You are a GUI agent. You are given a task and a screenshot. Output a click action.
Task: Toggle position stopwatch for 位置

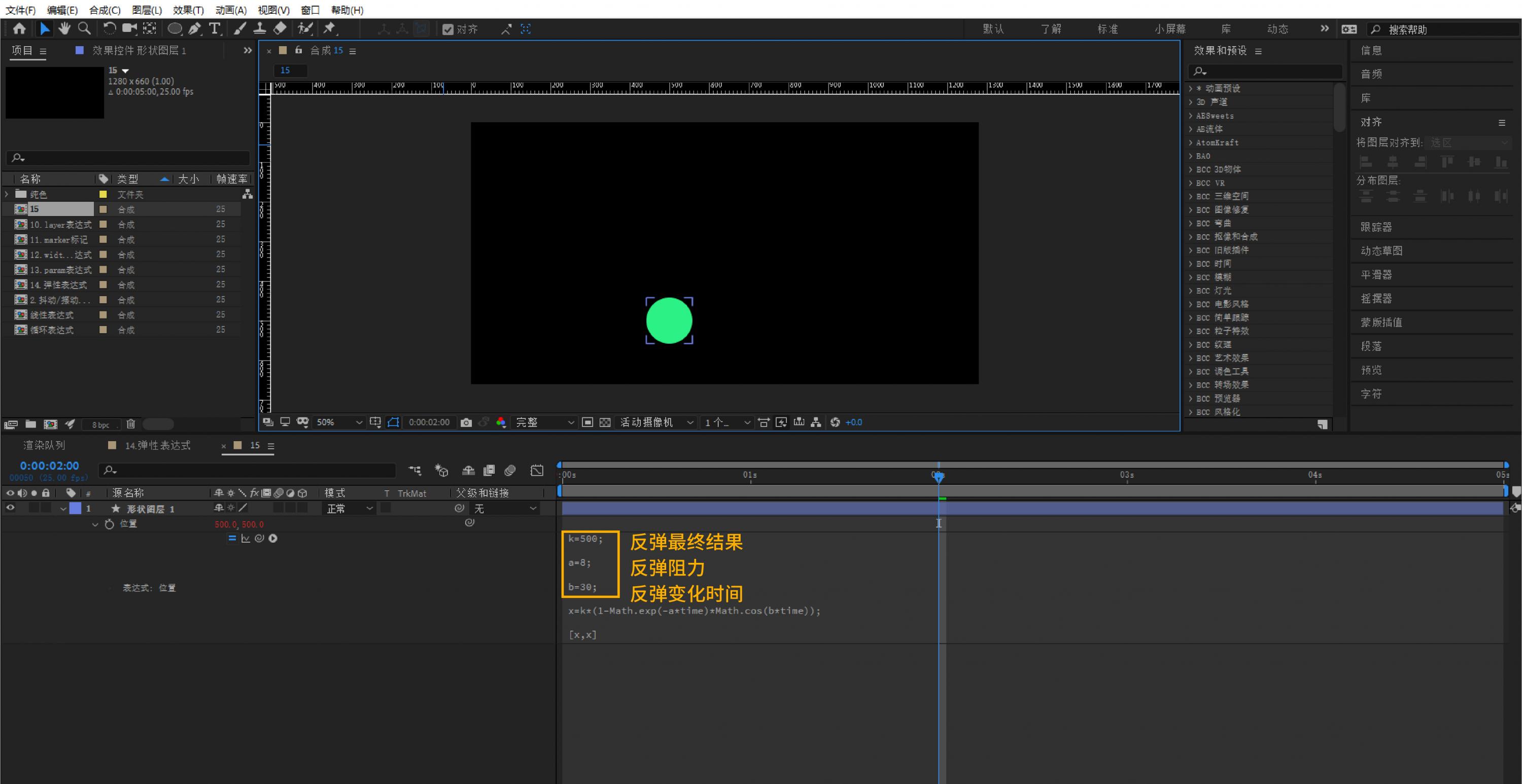point(109,524)
